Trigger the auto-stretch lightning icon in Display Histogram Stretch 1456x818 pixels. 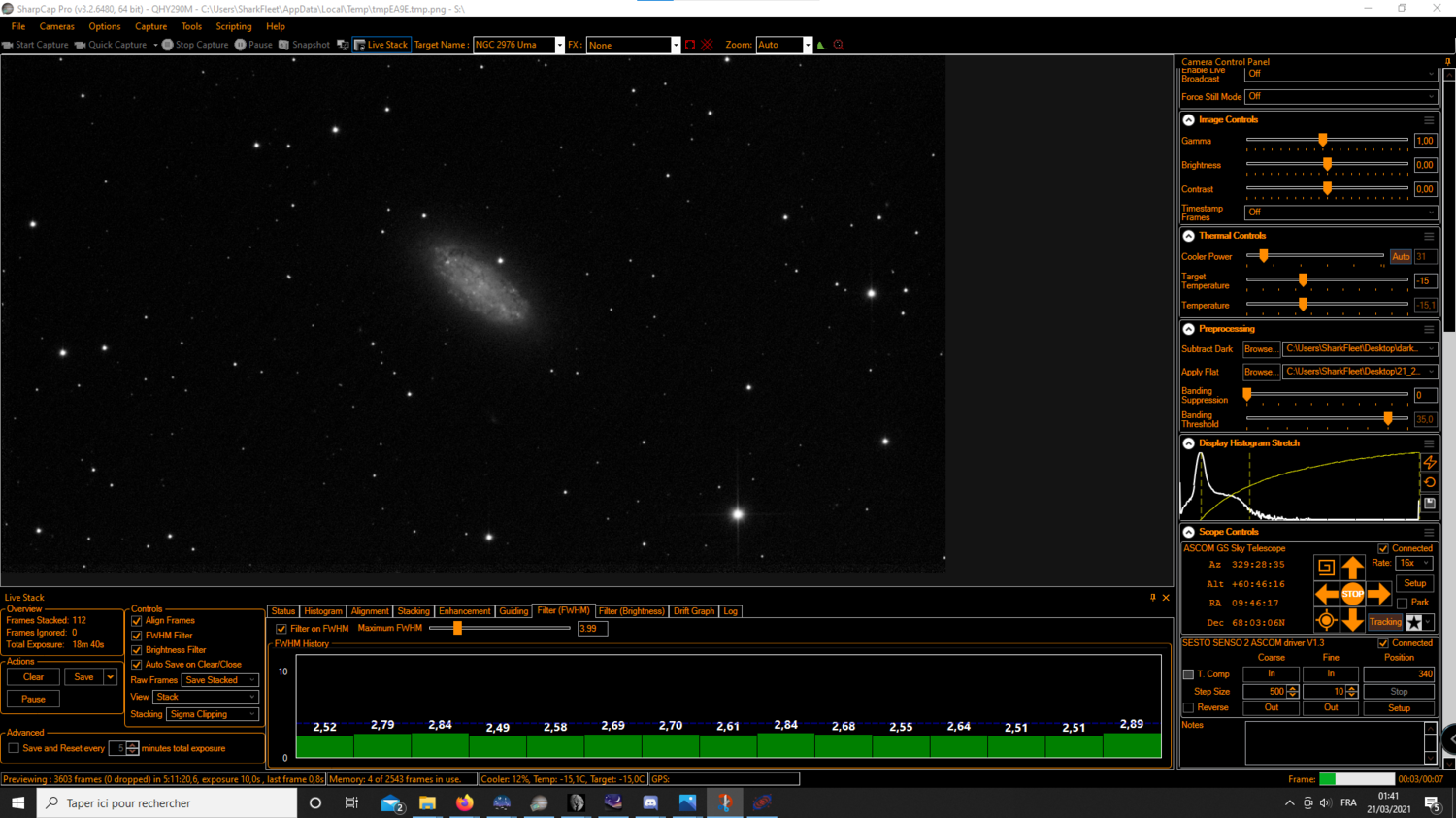[1430, 463]
